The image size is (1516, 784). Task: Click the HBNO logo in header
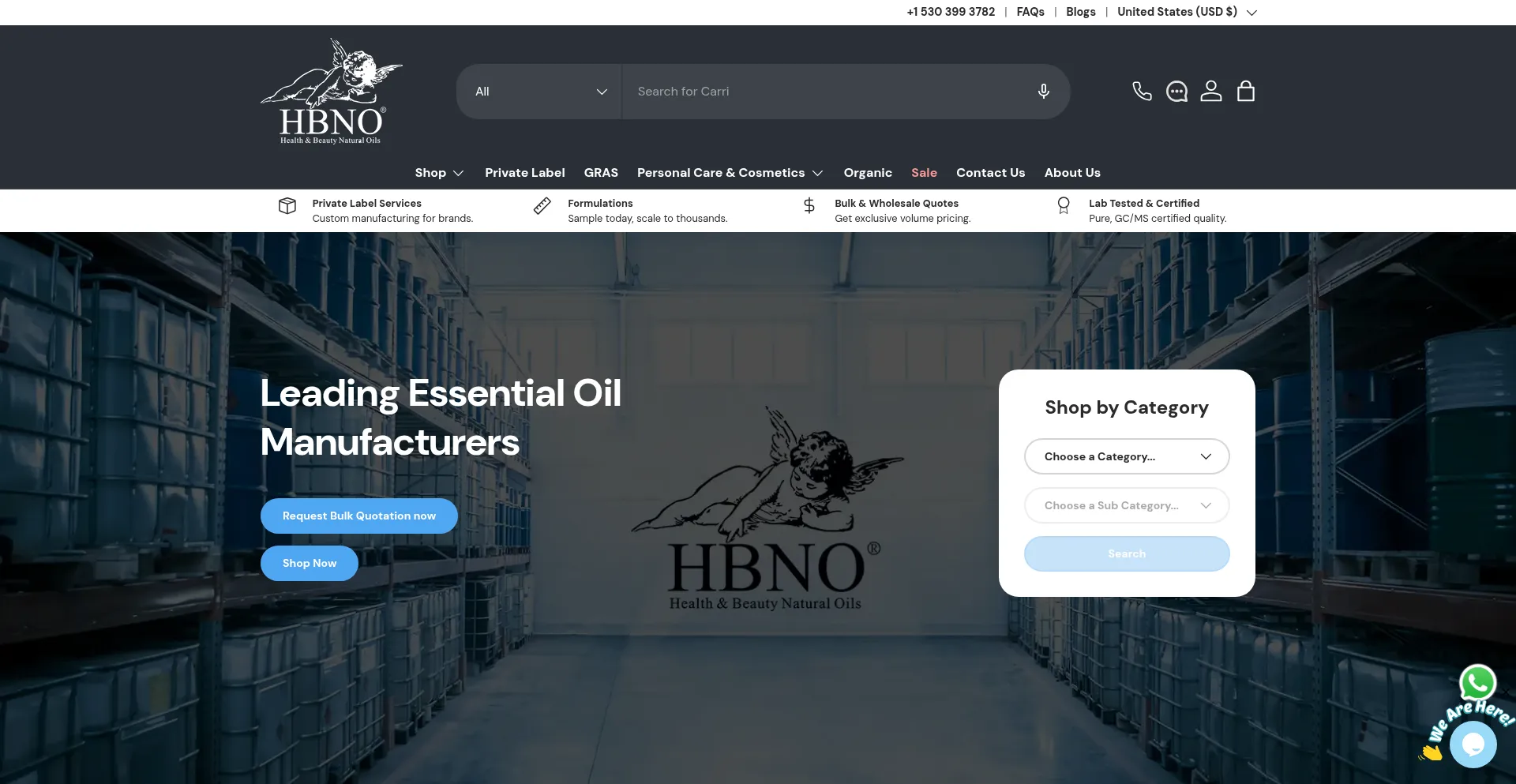tap(331, 92)
